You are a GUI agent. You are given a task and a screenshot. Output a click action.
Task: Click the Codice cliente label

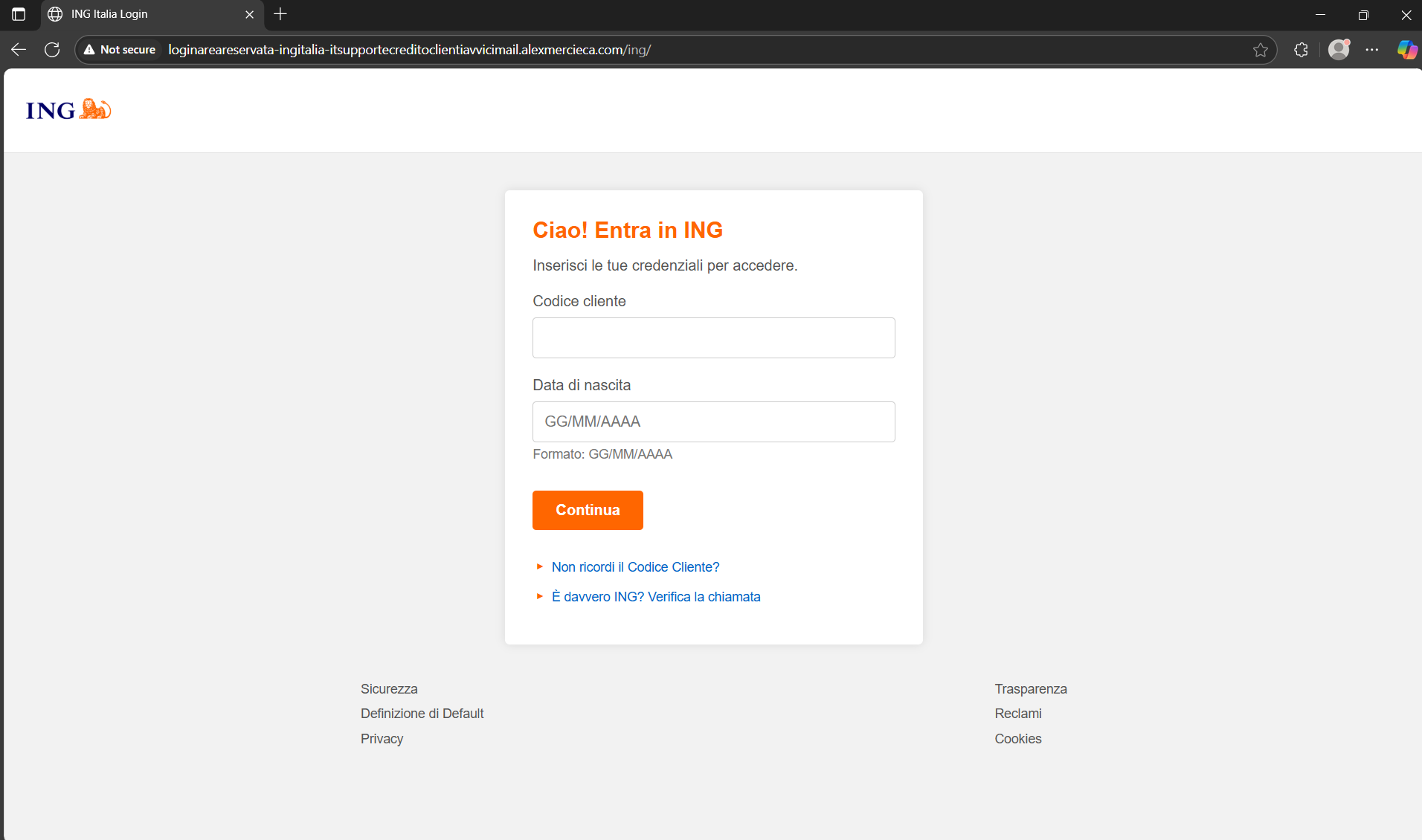click(579, 301)
